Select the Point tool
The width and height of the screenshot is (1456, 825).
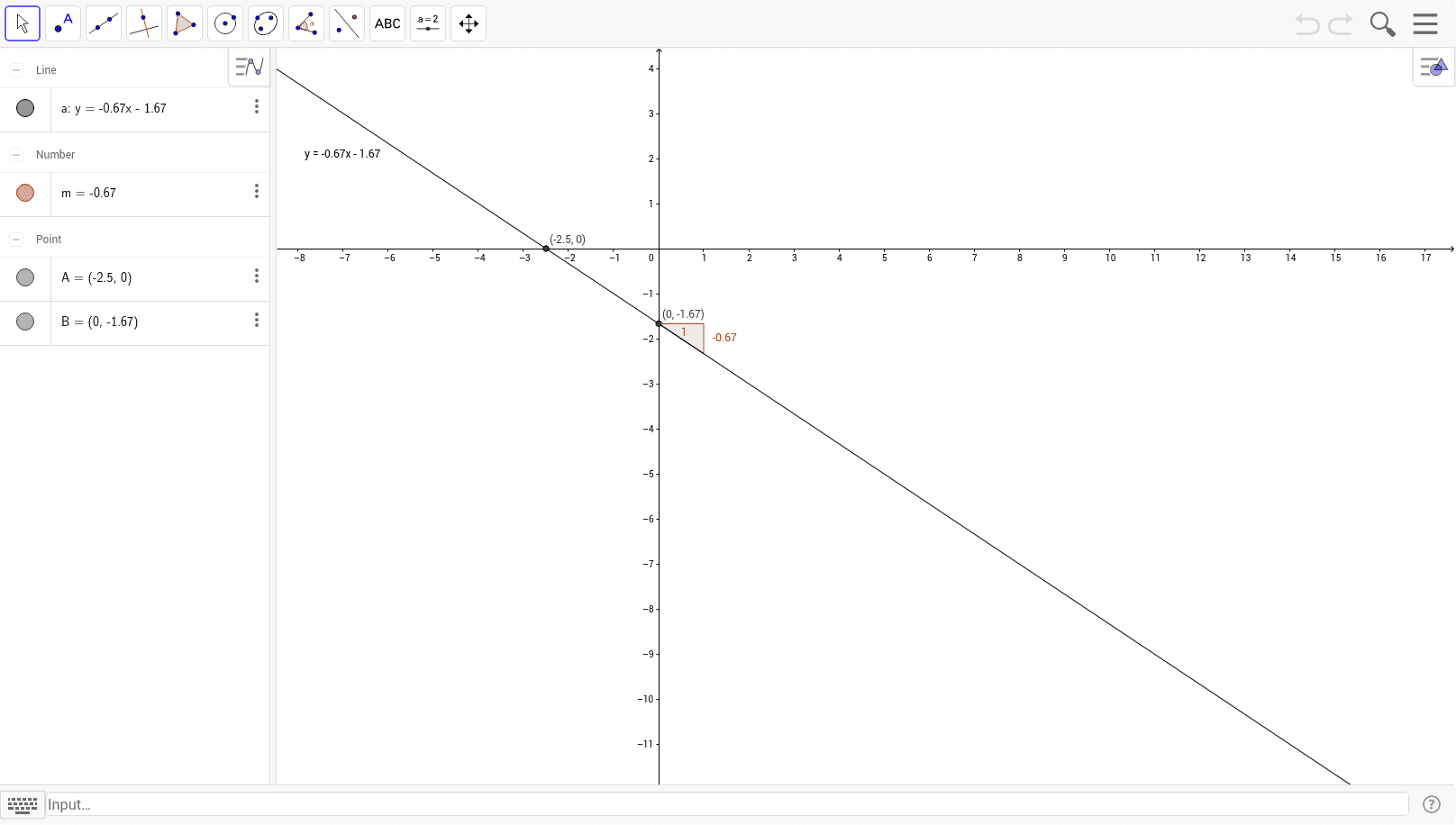click(x=63, y=23)
